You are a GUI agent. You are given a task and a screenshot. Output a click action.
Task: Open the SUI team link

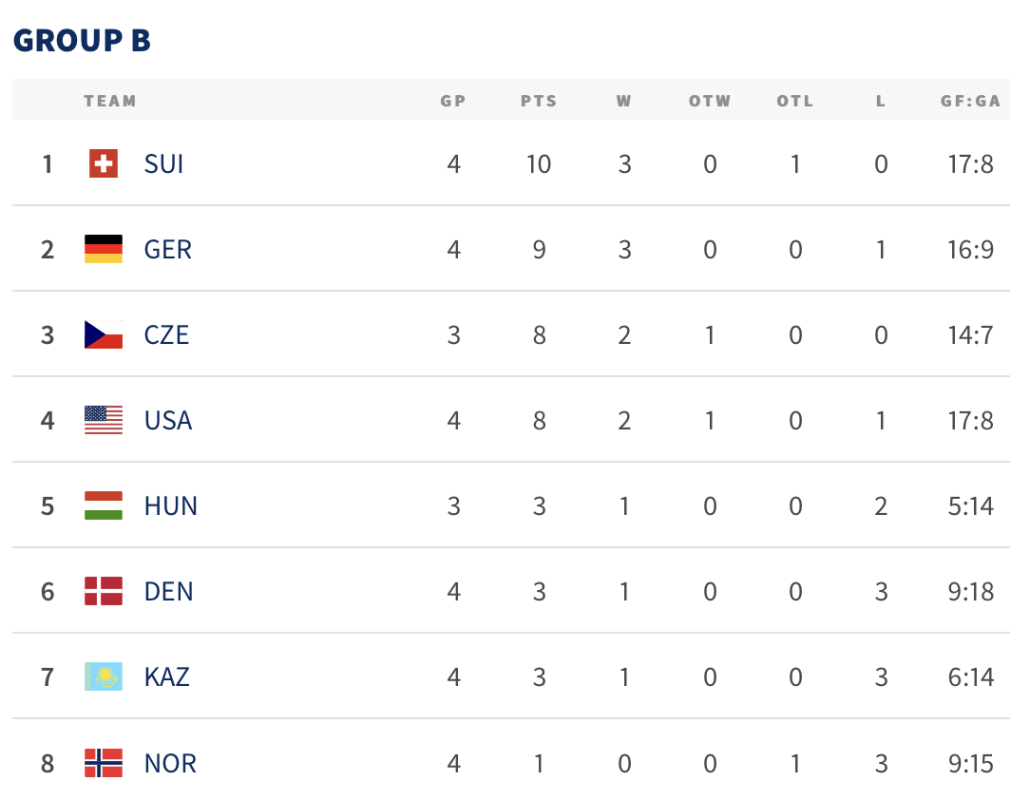[164, 164]
